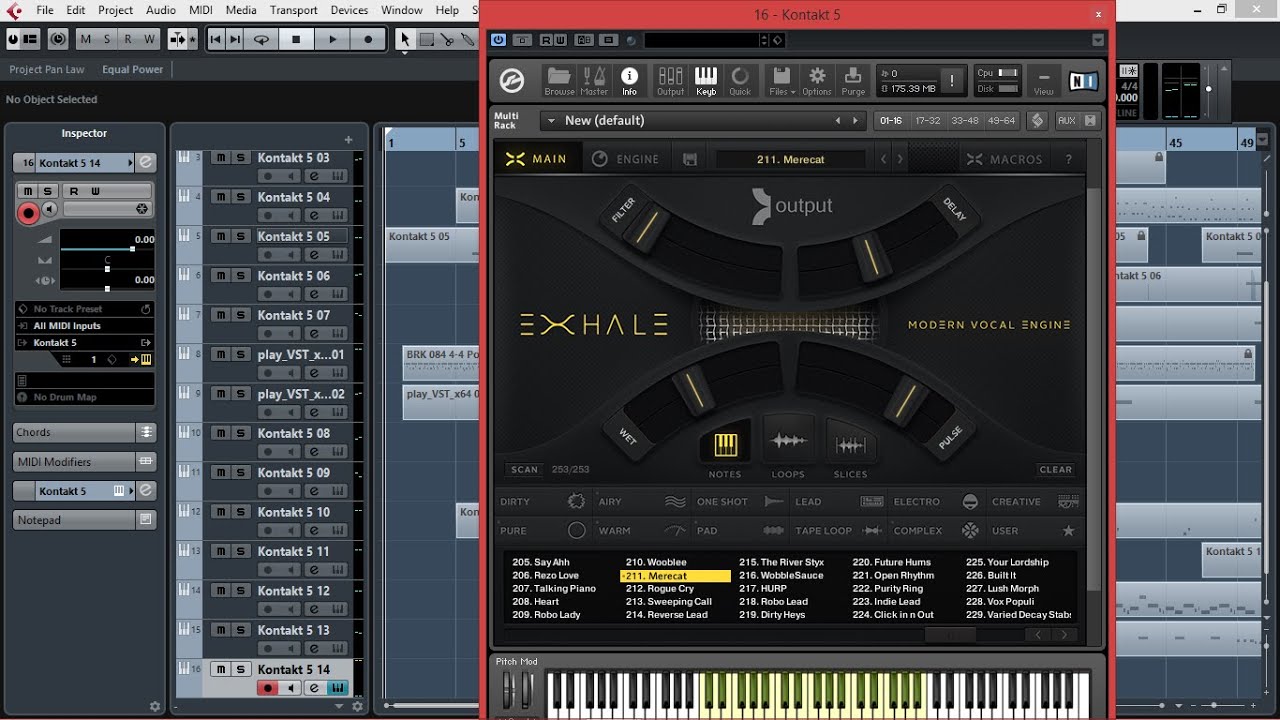Click the AUX button in Kontakt rack
Screen dimensions: 1280x720
tap(1066, 121)
